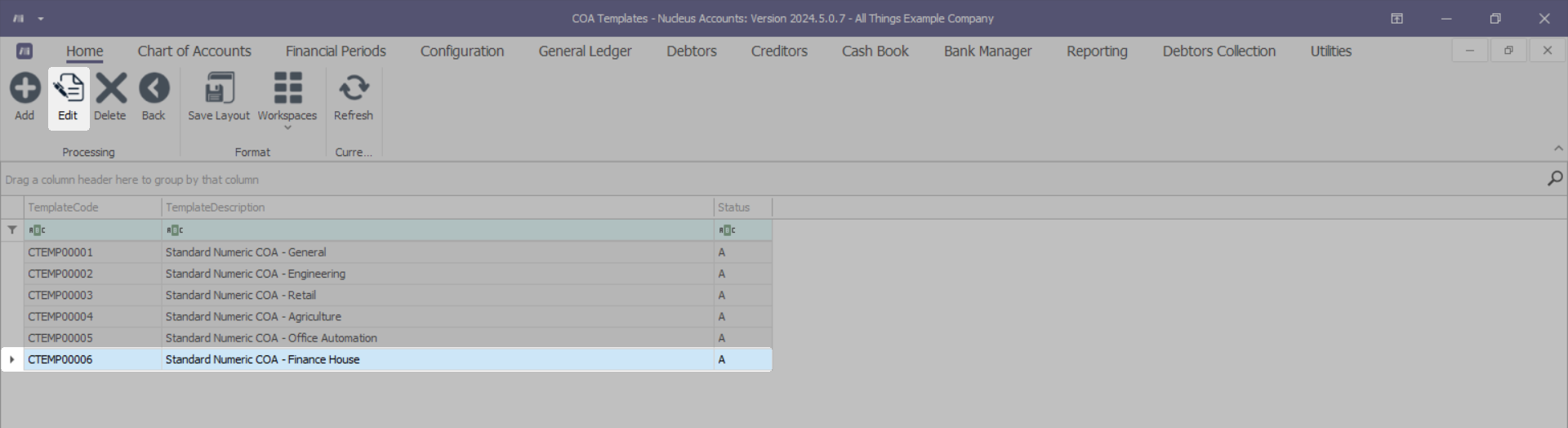Open the quick access dropdown arrow in title bar
The image size is (1568, 428).
(41, 18)
